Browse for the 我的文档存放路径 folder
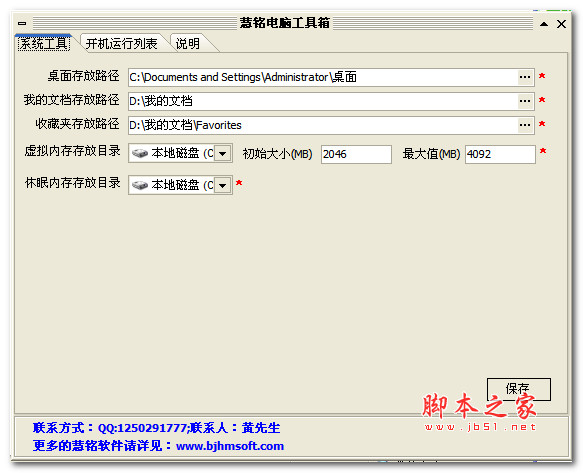The height and width of the screenshot is (473, 583). [525, 101]
